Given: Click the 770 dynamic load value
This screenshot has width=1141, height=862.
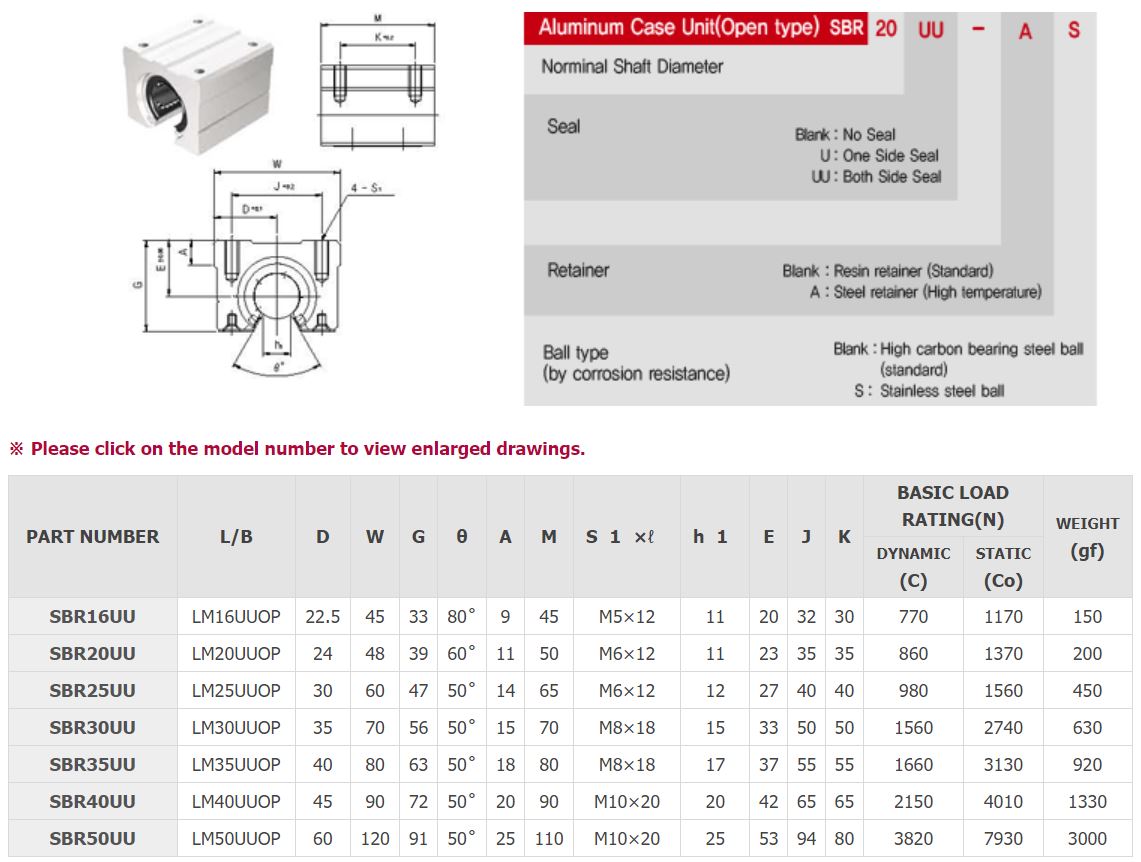Looking at the screenshot, I should tap(913, 617).
